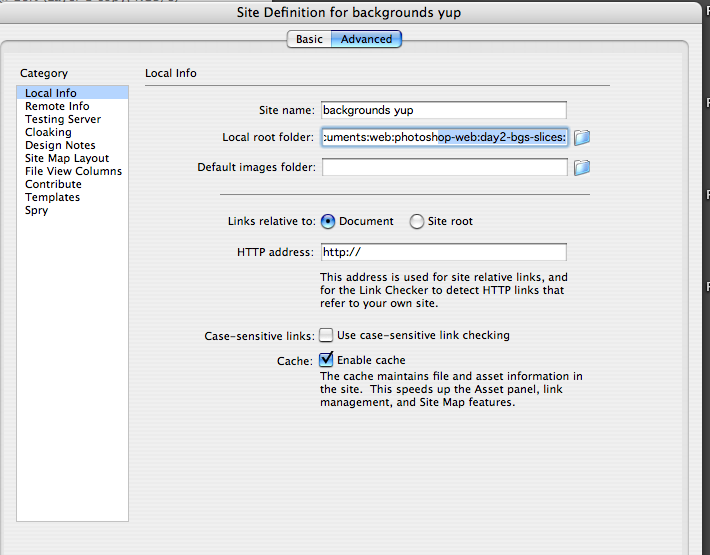The width and height of the screenshot is (710, 555).
Task: Switch to the Advanced tab
Action: click(x=366, y=39)
